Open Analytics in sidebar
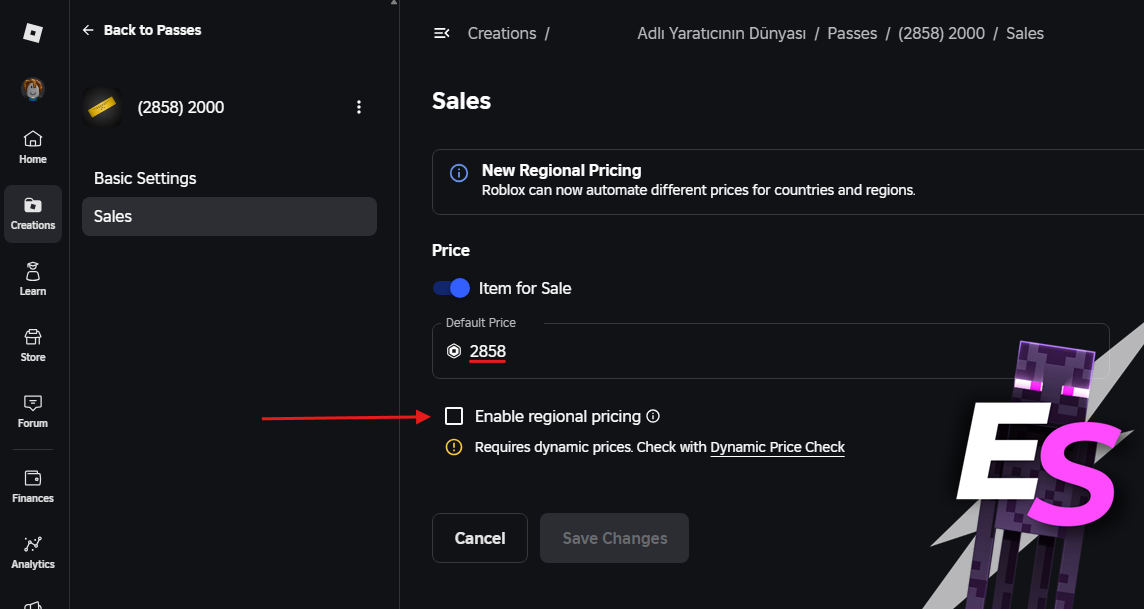Screen dimensions: 1144x609 click(x=33, y=553)
